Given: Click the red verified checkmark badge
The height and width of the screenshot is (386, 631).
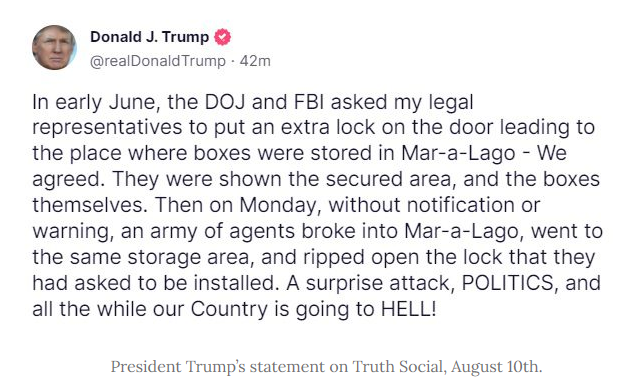Looking at the screenshot, I should pyautogui.click(x=223, y=37).
